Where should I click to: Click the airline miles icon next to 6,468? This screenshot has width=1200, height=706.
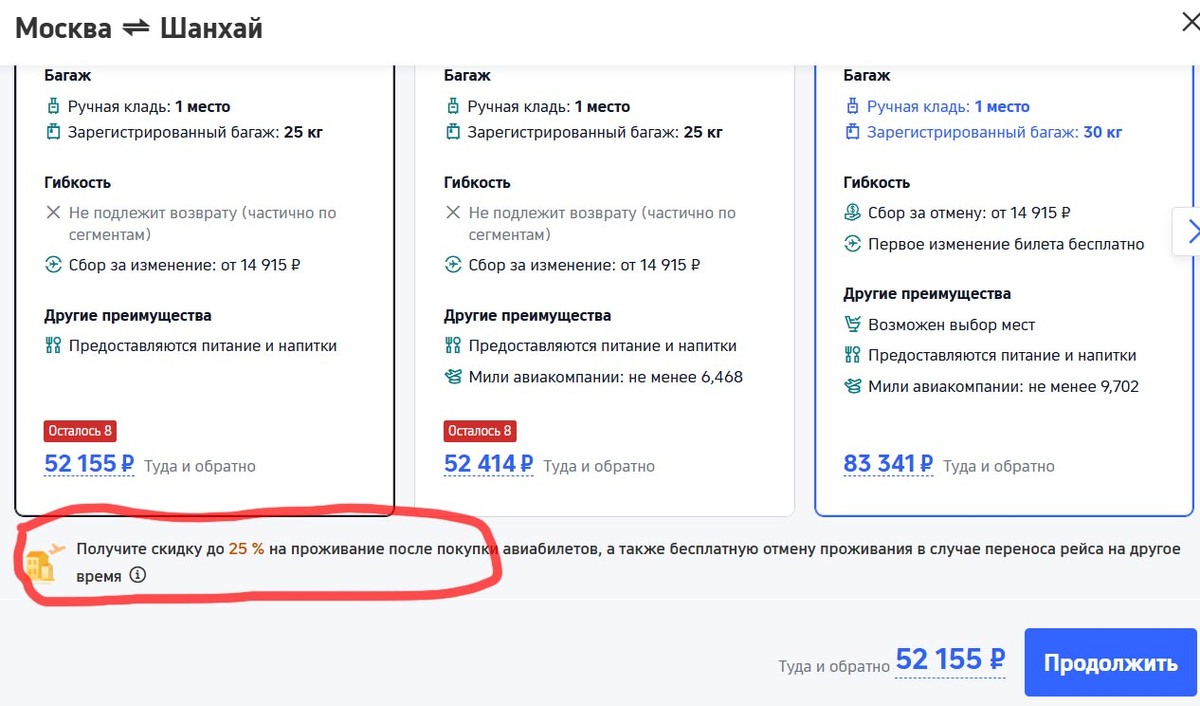[454, 377]
